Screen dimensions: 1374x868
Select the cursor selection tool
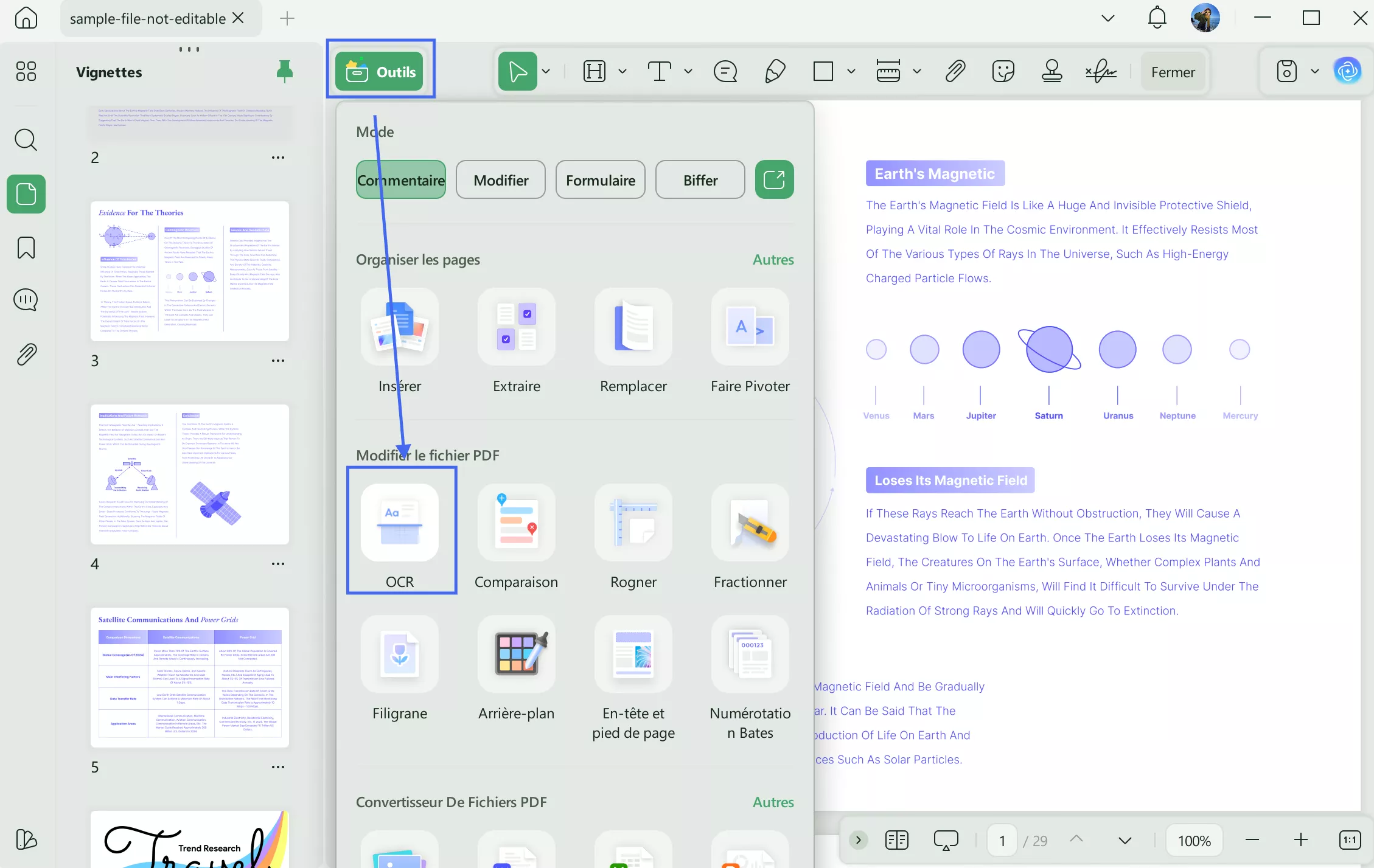pyautogui.click(x=517, y=71)
